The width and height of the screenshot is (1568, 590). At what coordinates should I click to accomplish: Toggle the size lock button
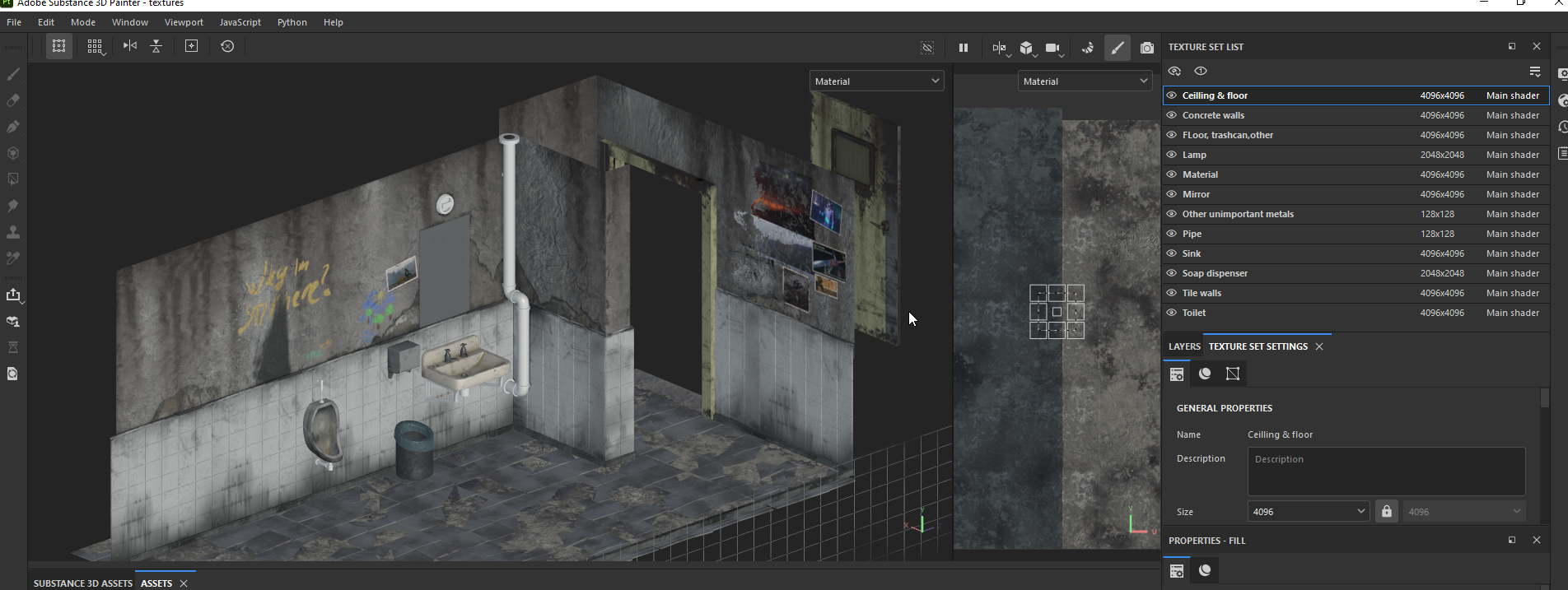pos(1387,511)
